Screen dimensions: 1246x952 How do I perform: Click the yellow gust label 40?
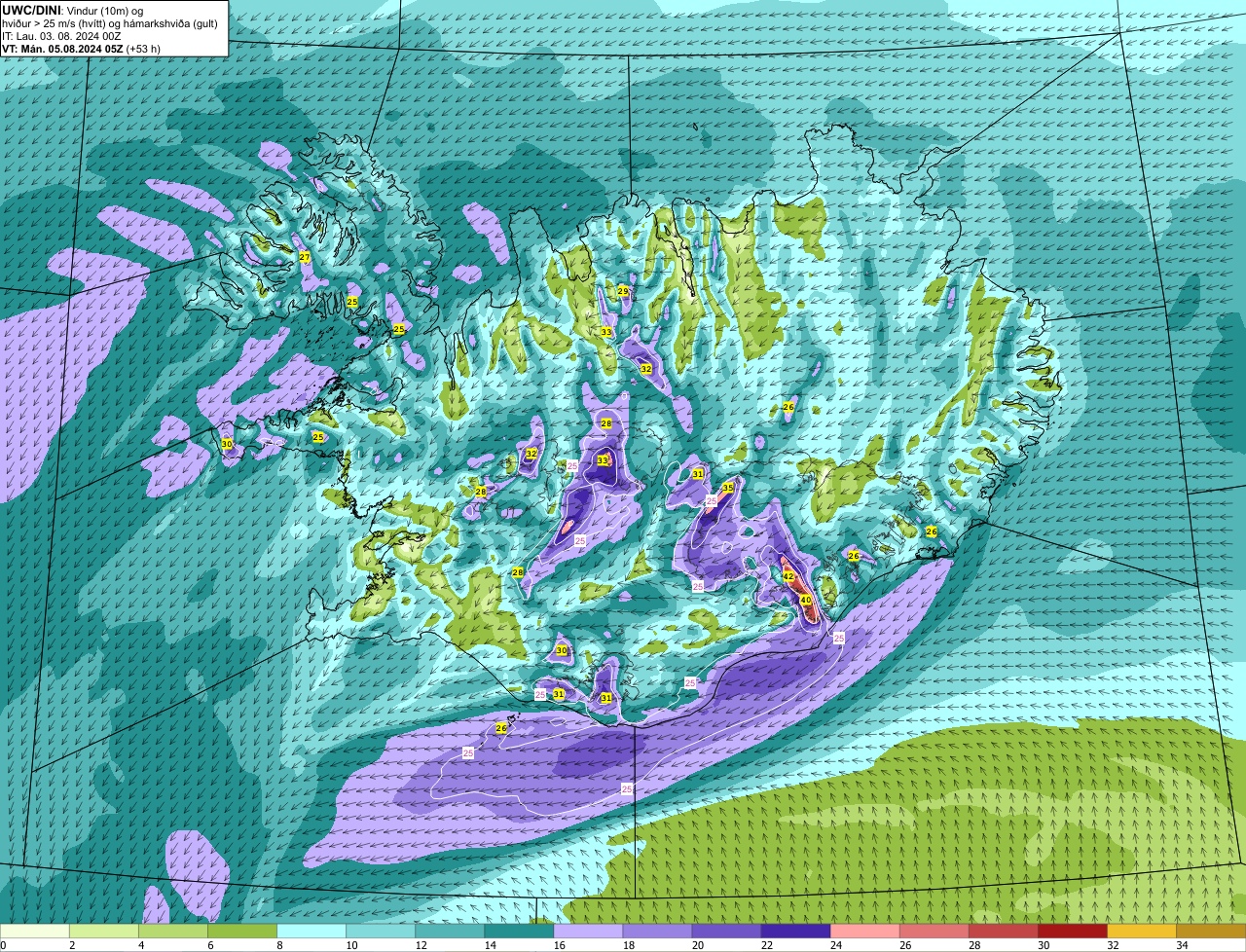tap(806, 601)
